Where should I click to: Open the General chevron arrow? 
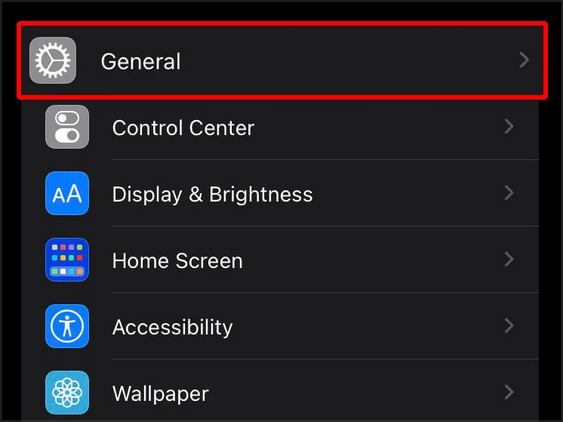pos(524,60)
